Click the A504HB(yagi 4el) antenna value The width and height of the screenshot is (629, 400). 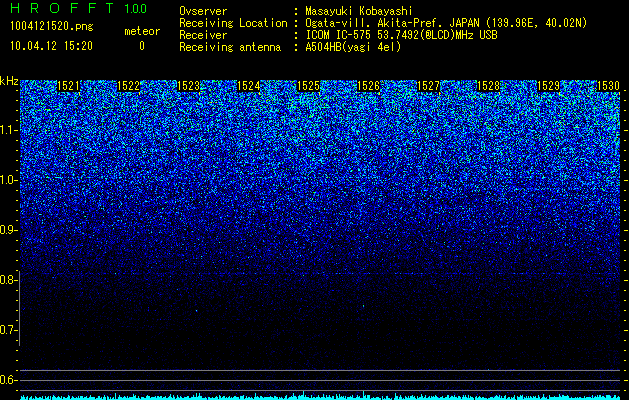(353, 47)
